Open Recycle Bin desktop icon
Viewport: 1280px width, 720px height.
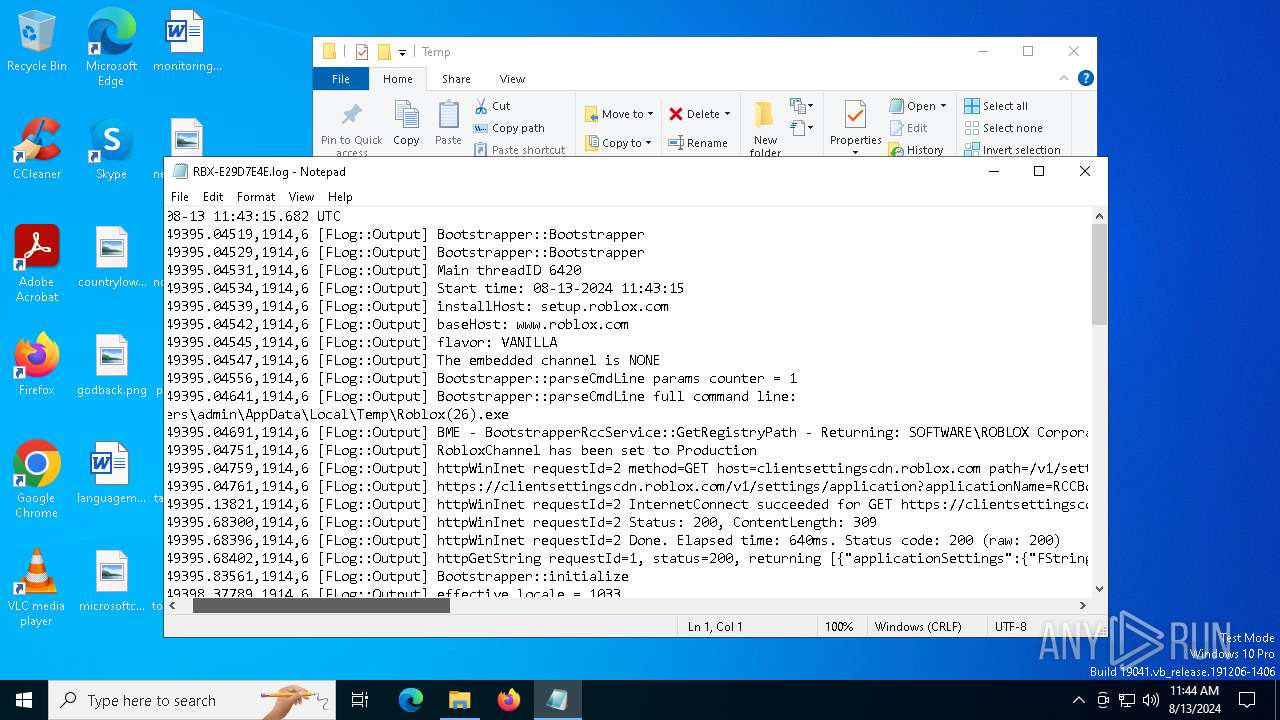[x=37, y=42]
